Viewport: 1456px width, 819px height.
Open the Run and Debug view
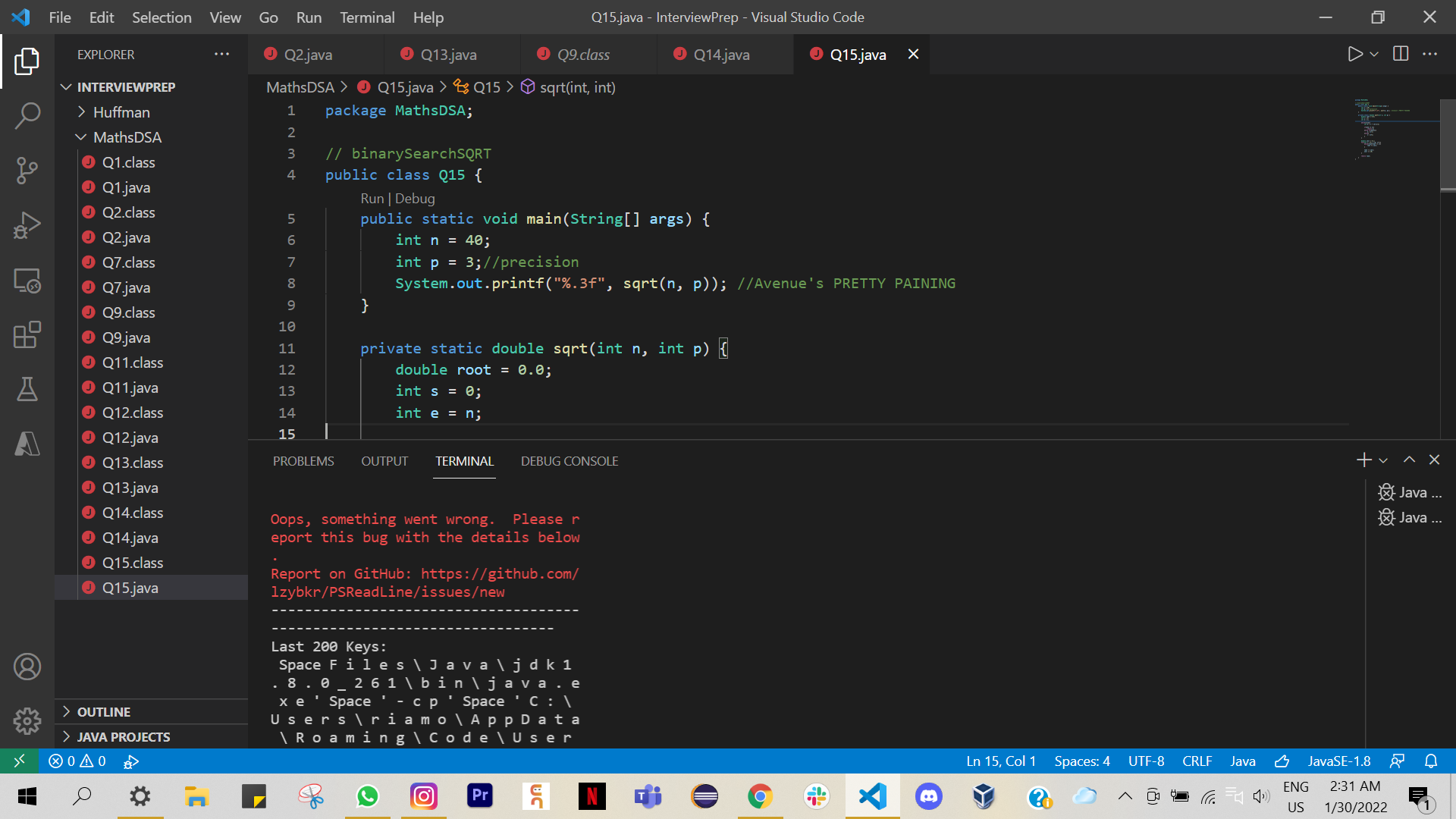pos(27,225)
